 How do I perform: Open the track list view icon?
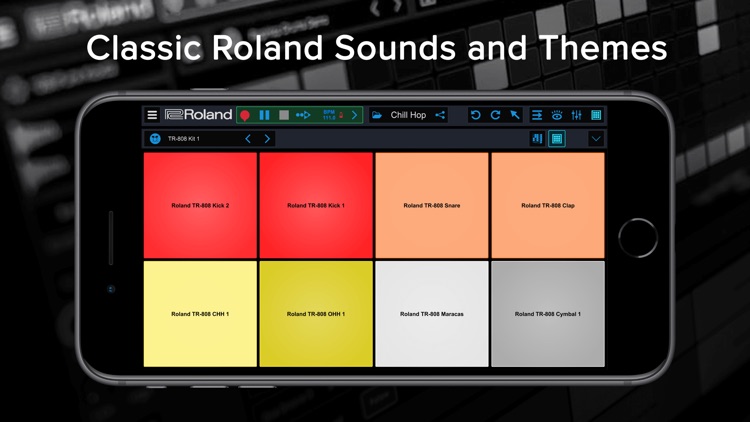tap(537, 115)
